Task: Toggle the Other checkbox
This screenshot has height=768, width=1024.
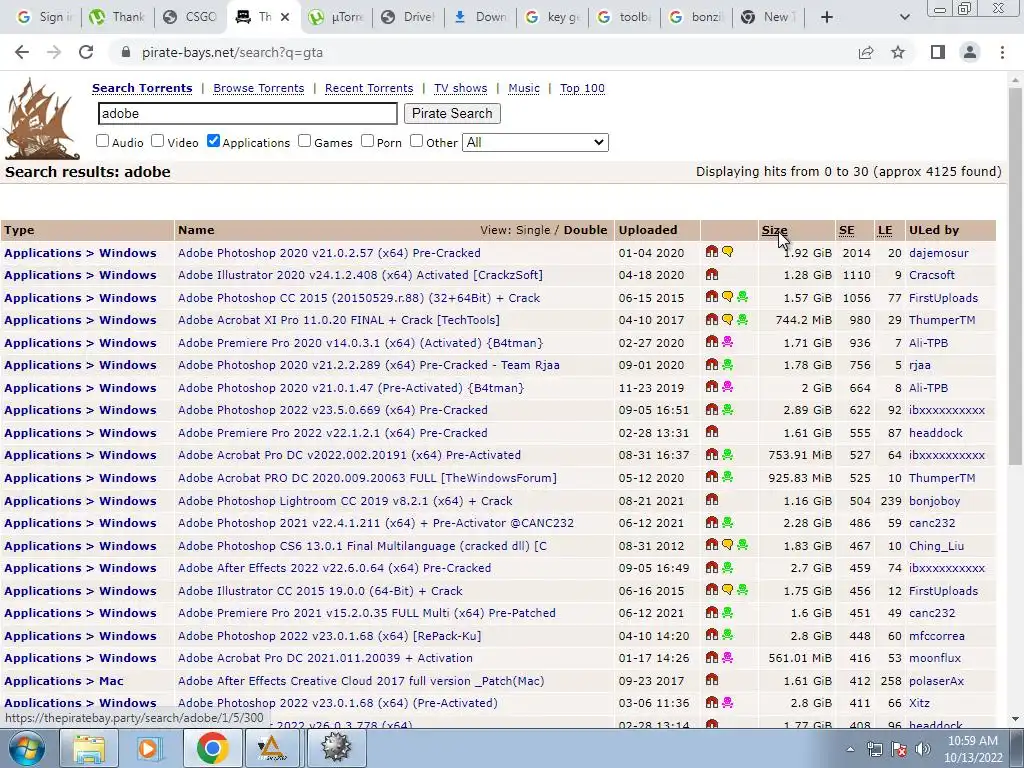Action: (416, 141)
